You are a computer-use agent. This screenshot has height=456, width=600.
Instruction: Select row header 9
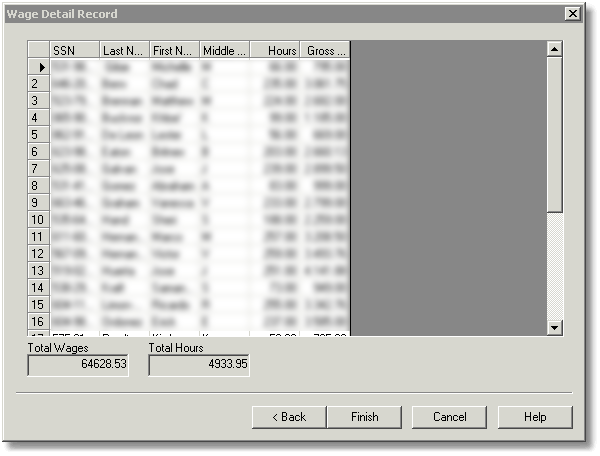click(39, 203)
